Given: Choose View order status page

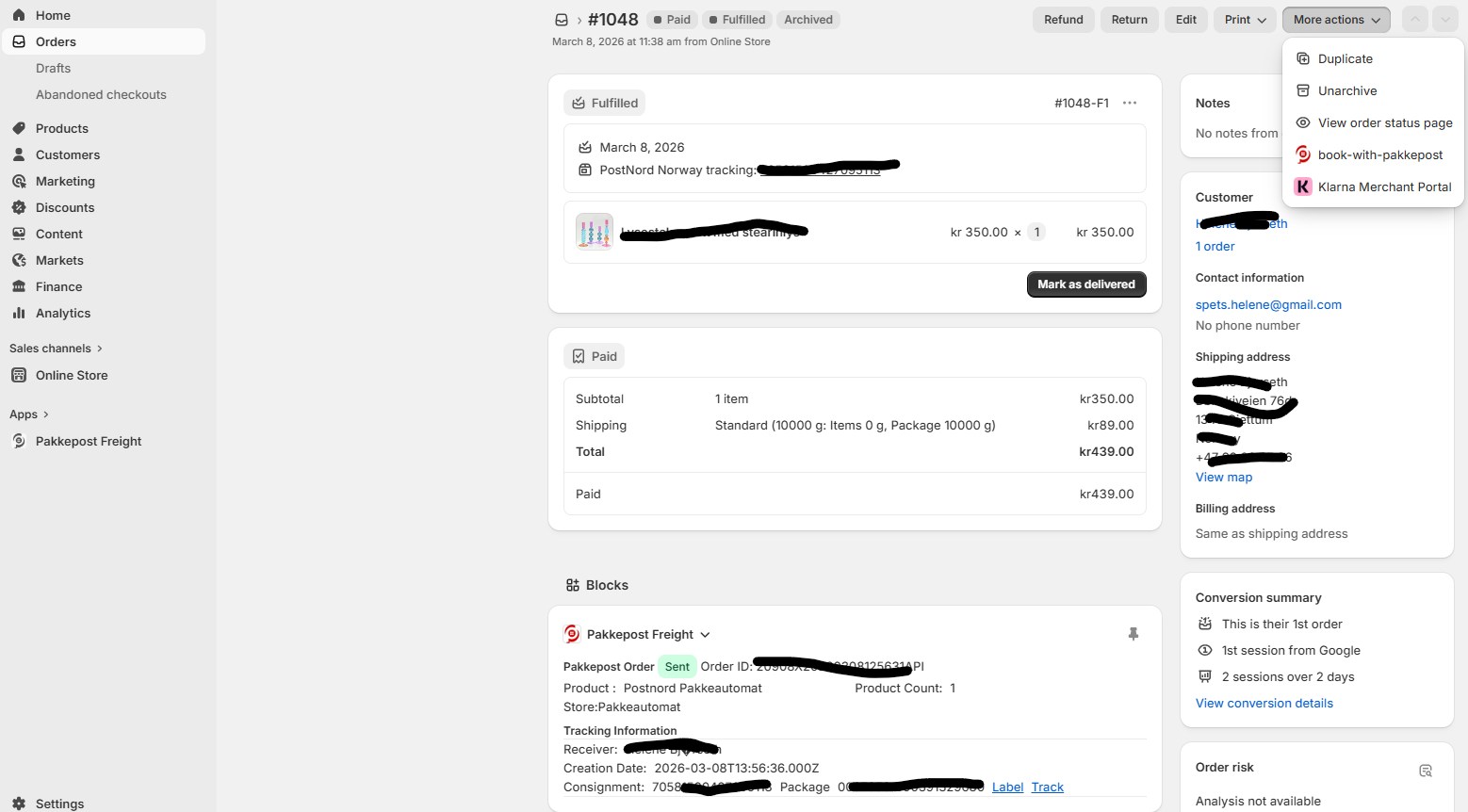Looking at the screenshot, I should click(1374, 122).
